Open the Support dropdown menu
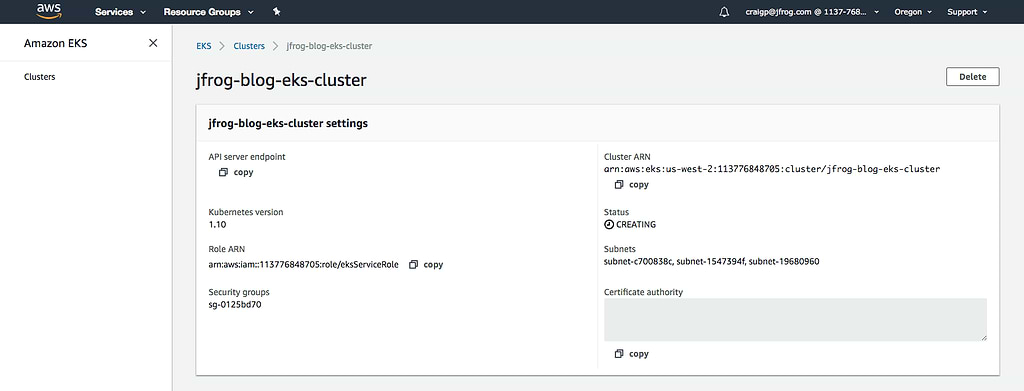Image resolution: width=1024 pixels, height=391 pixels. click(967, 12)
